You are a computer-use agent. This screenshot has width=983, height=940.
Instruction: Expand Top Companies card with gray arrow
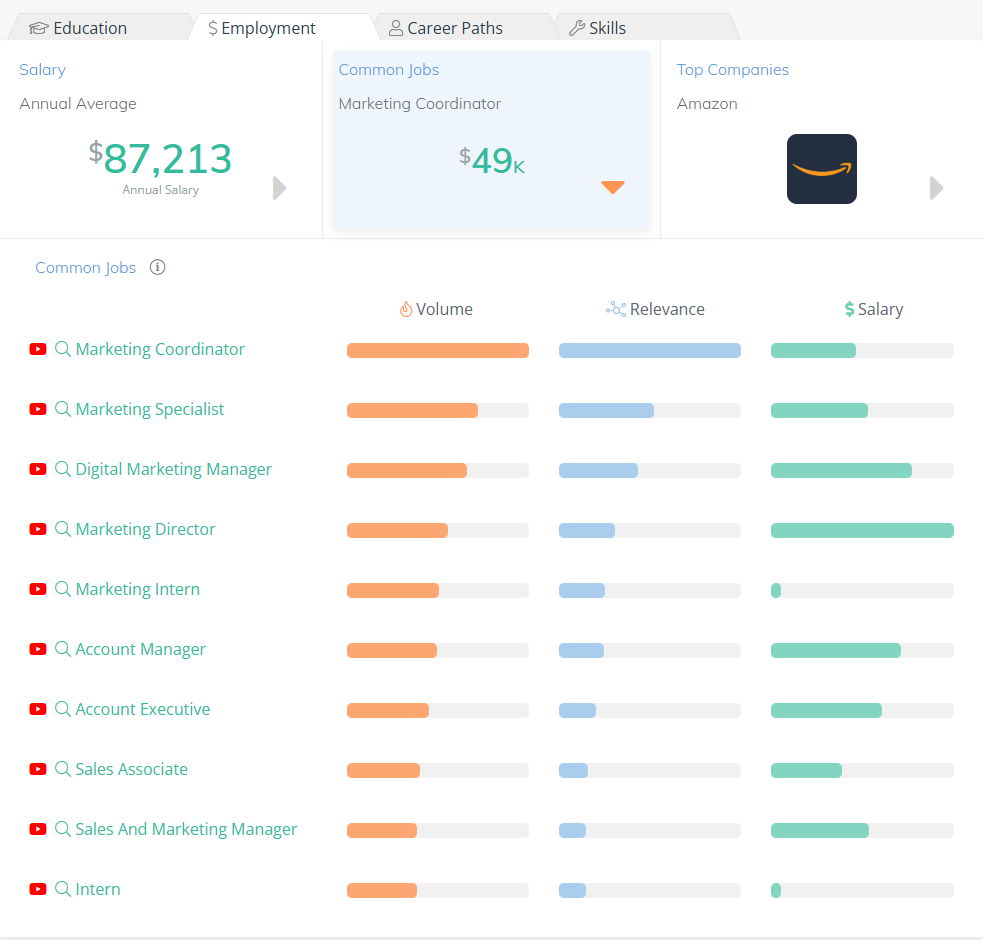pyautogui.click(x=936, y=188)
